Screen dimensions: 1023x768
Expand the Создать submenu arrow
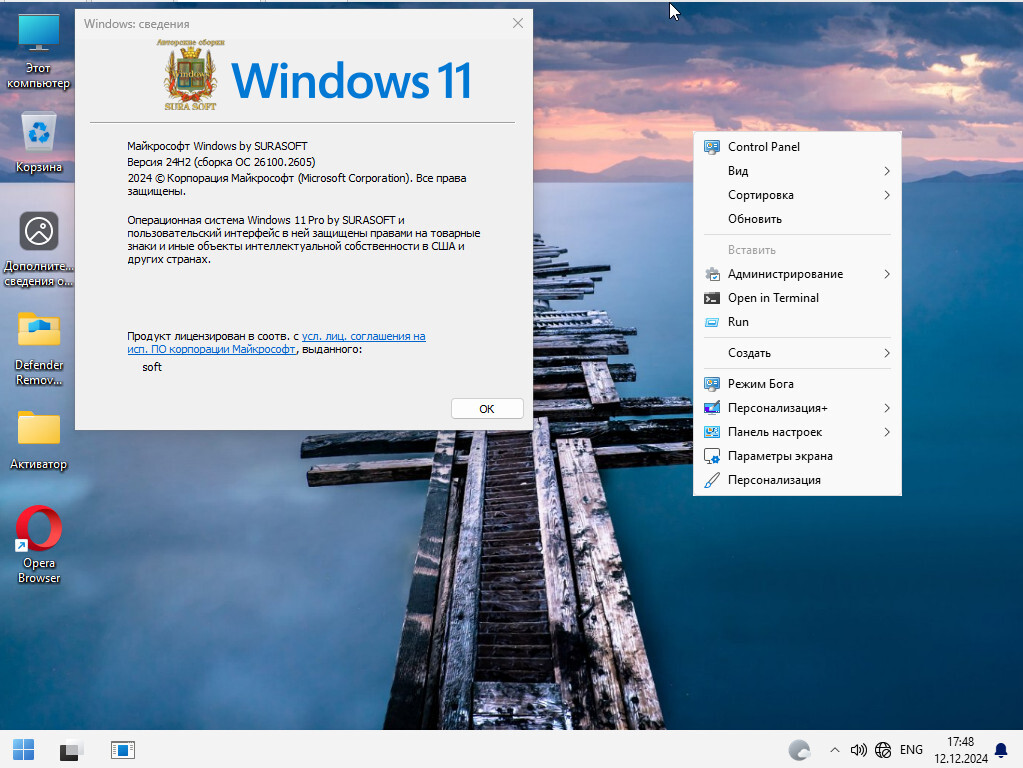point(887,353)
